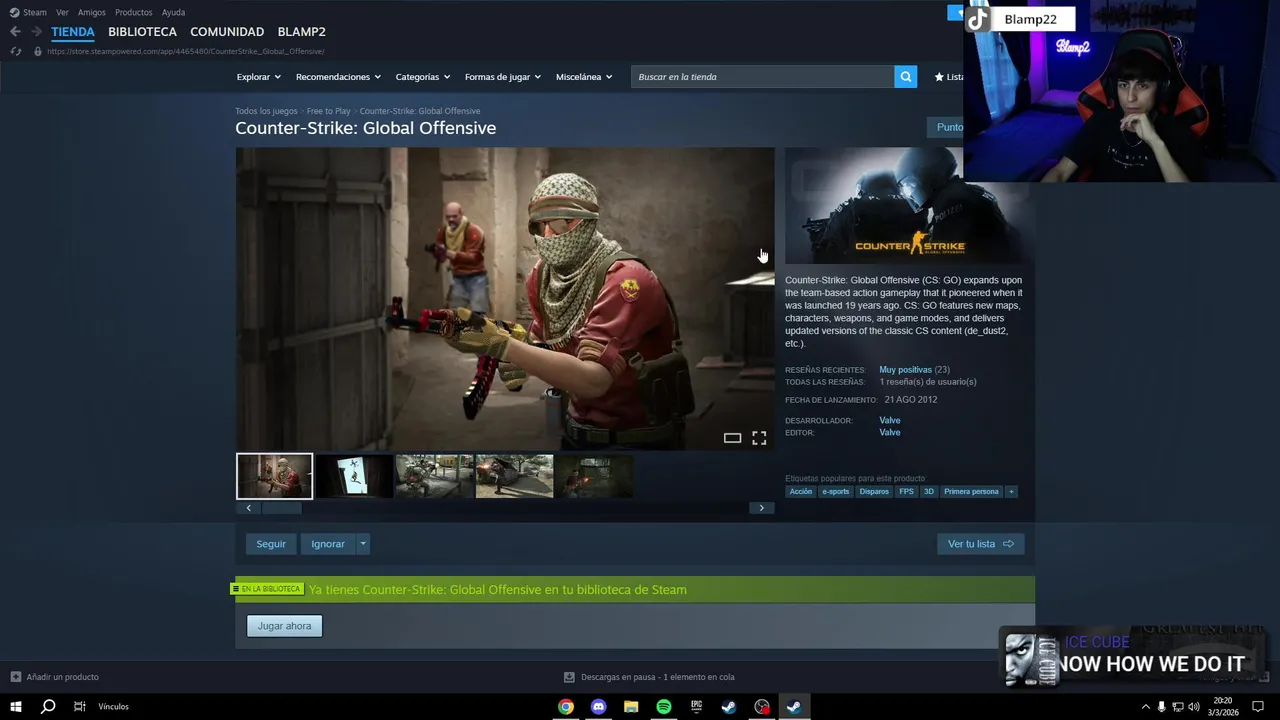Viewport: 1280px width, 720px height.
Task: Click the Ignorar button
Action: click(328, 544)
